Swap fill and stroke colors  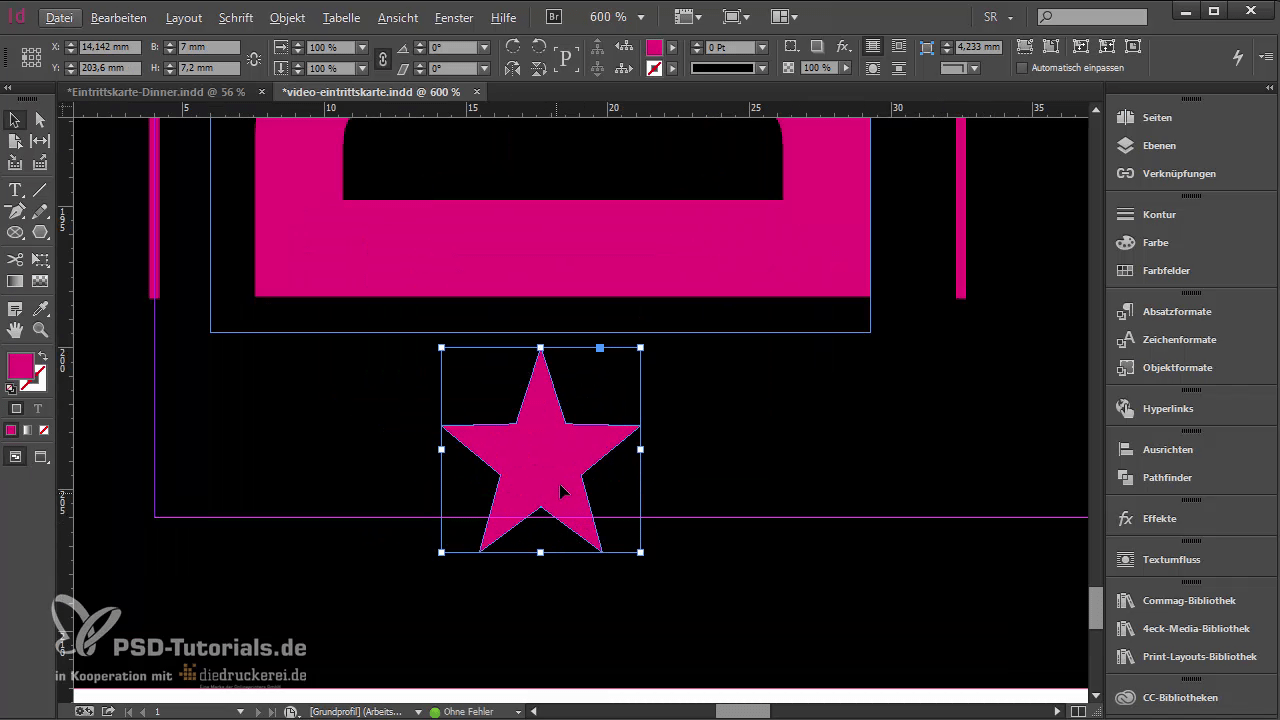pyautogui.click(x=42, y=357)
